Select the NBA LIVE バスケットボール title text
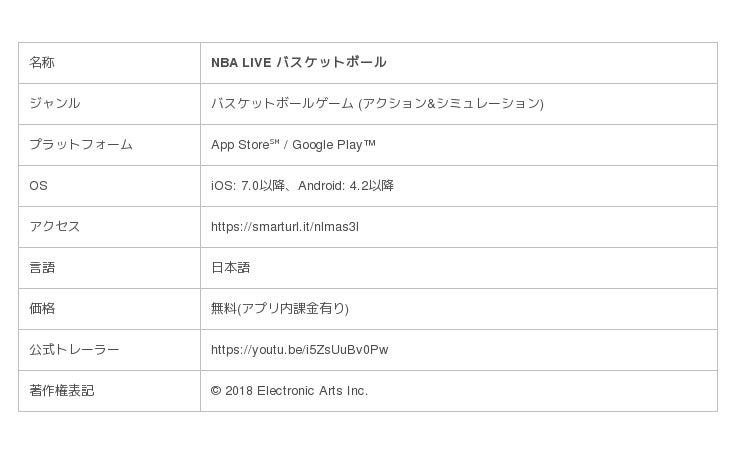Viewport: 740px width, 452px height. [298, 63]
